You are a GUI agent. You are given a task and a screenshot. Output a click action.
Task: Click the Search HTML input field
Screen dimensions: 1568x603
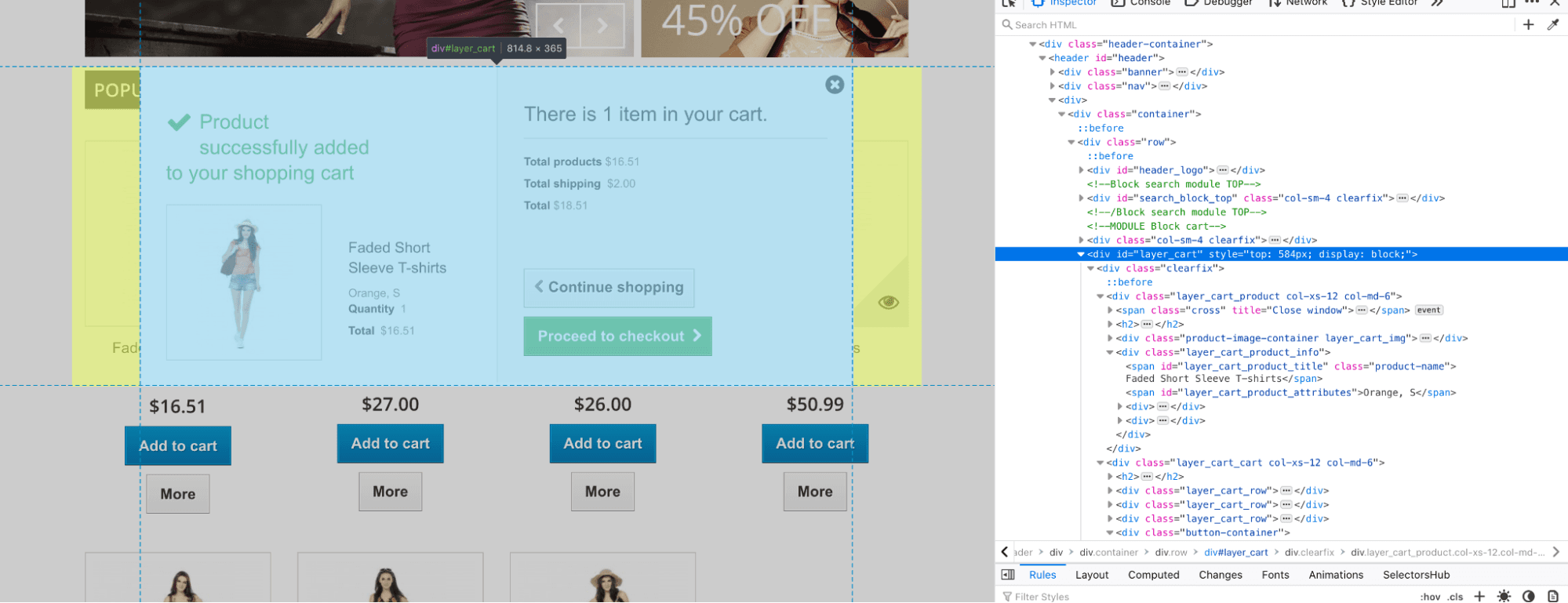[x=1255, y=25]
